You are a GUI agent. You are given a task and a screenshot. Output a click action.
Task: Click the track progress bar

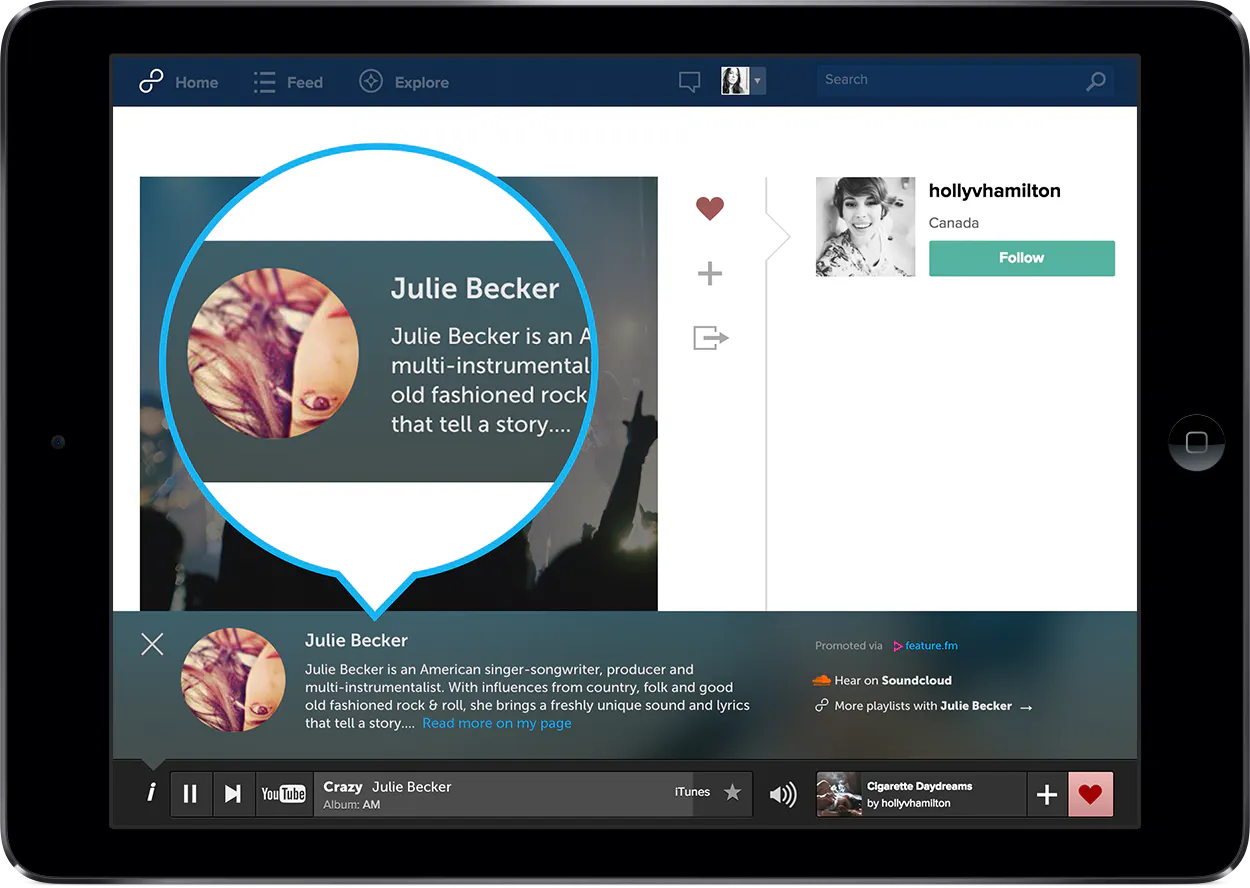[x=533, y=794]
